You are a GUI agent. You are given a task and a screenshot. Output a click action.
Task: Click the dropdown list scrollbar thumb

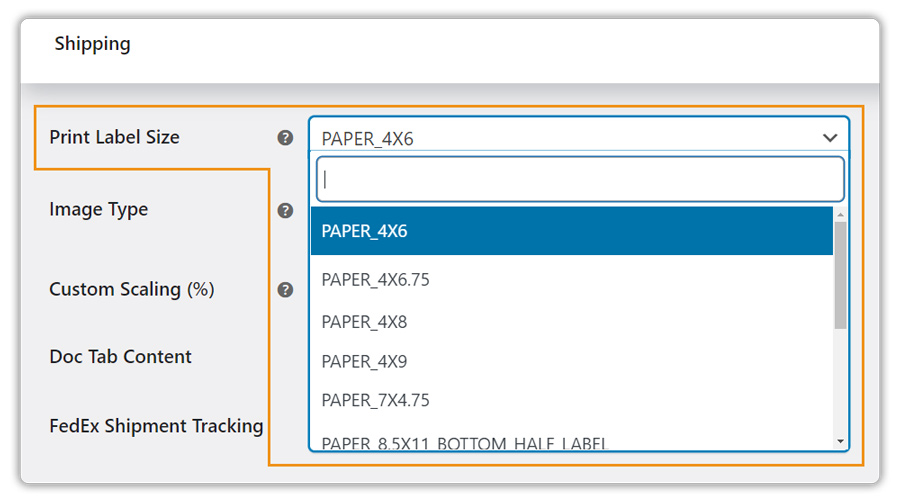point(840,276)
